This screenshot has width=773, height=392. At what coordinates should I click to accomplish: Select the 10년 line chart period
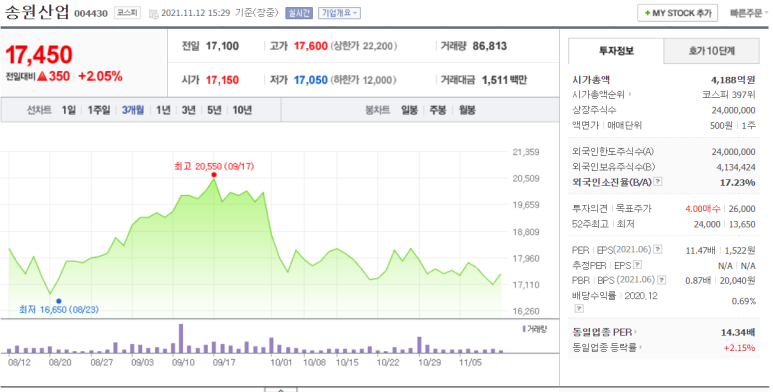[242, 110]
